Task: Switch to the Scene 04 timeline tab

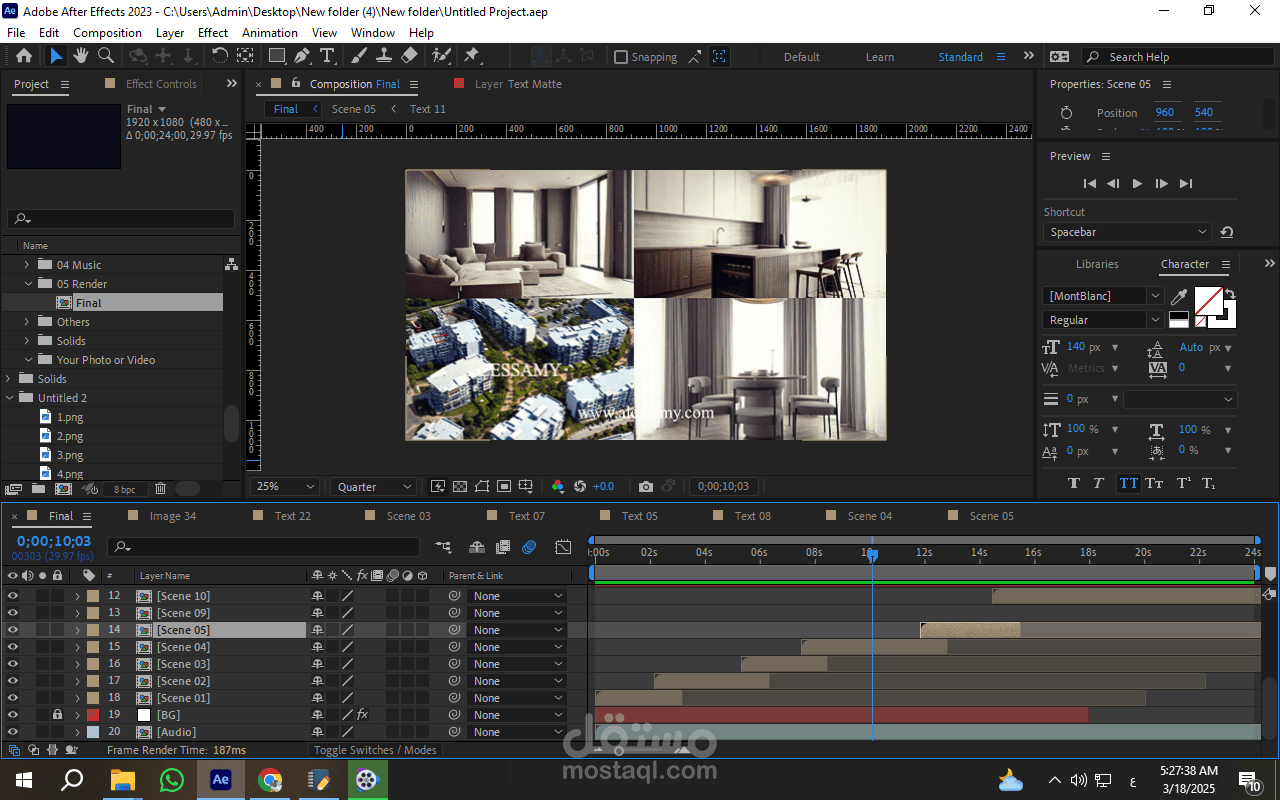Action: [x=869, y=516]
